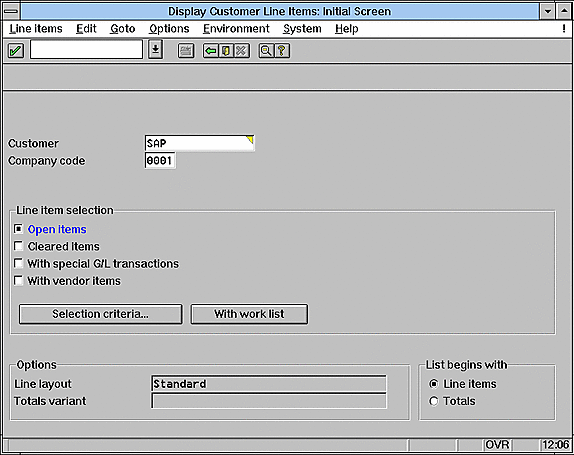Click the green Back arrow icon
This screenshot has width=574, height=455.
point(210,51)
